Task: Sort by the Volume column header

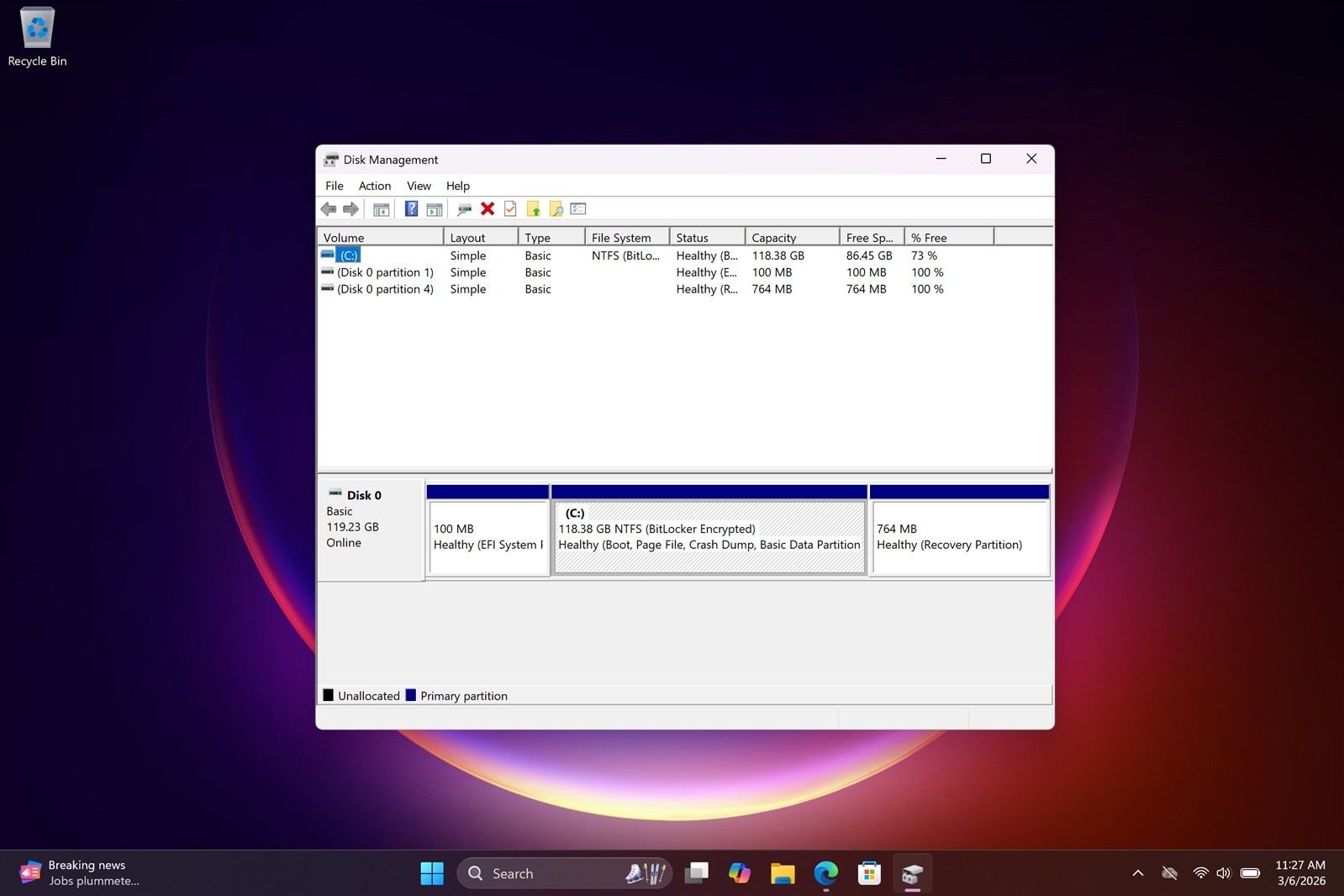Action: 381,238
